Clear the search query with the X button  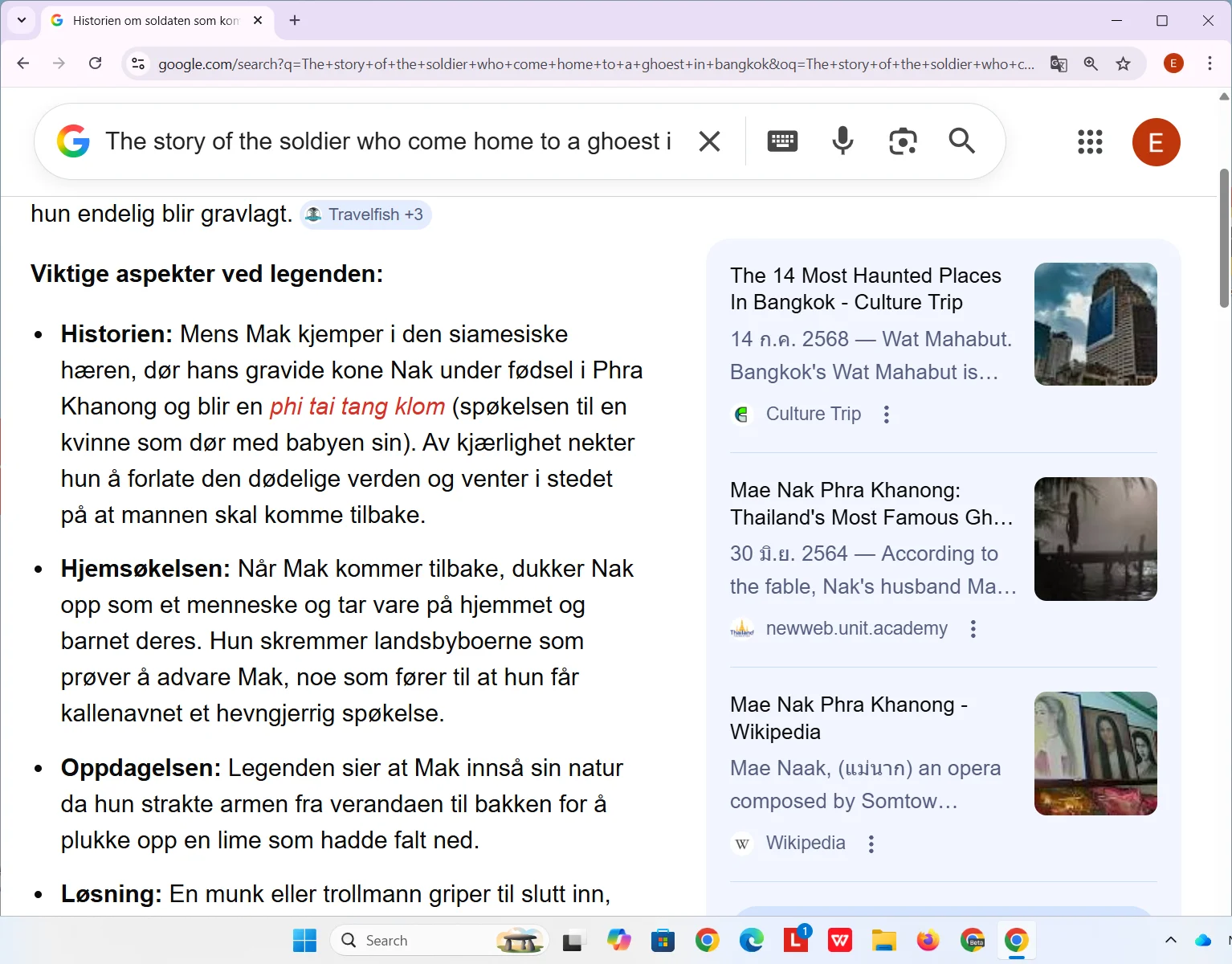coord(709,141)
